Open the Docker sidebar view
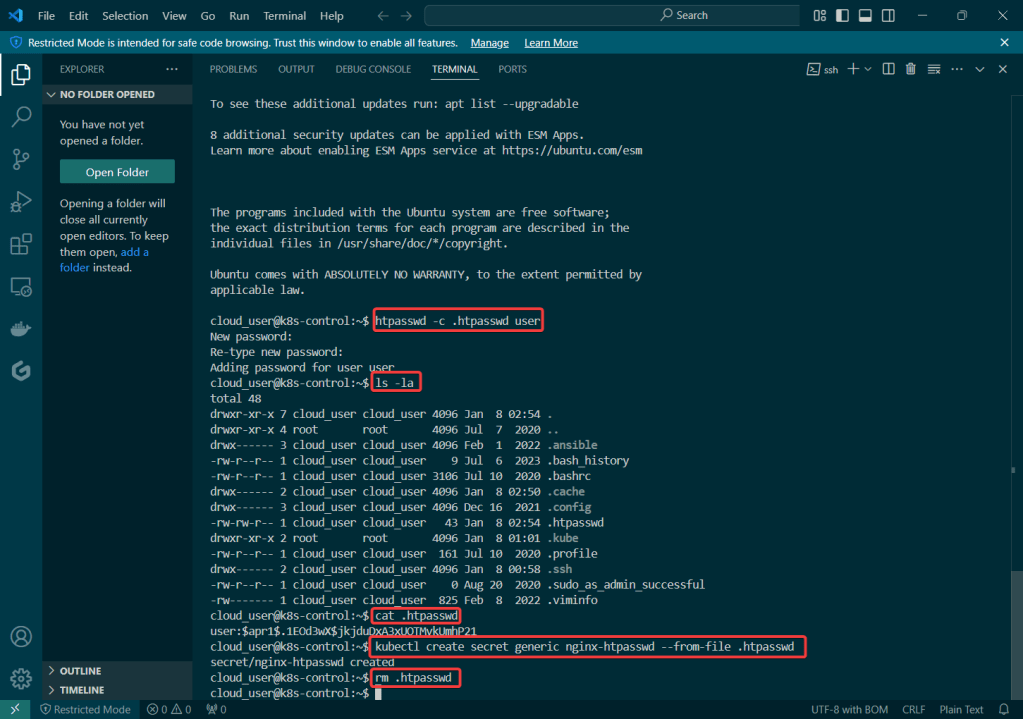Viewport: 1023px width, 719px height. coord(20,329)
